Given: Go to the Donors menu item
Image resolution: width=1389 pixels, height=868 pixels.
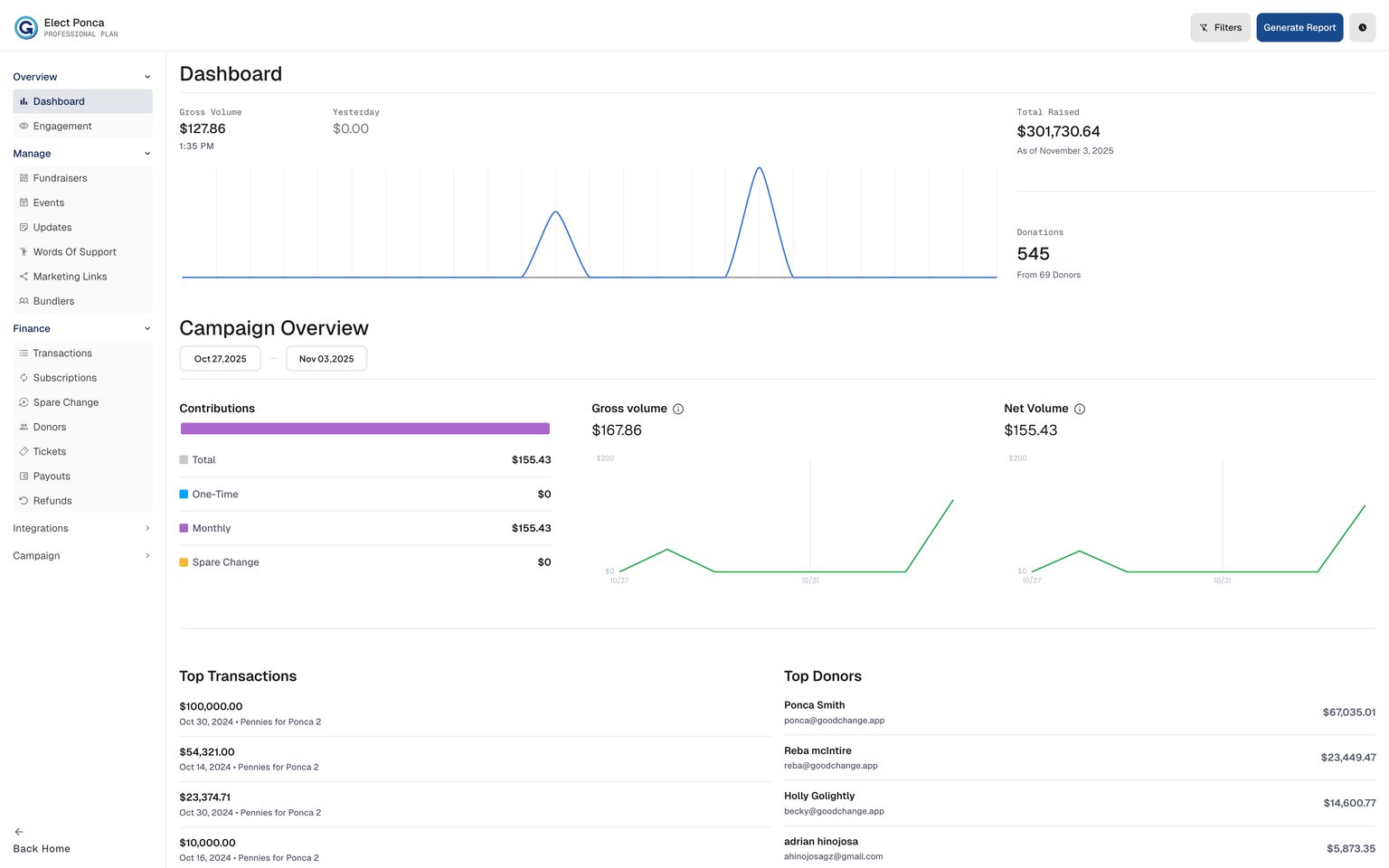Looking at the screenshot, I should pos(50,427).
